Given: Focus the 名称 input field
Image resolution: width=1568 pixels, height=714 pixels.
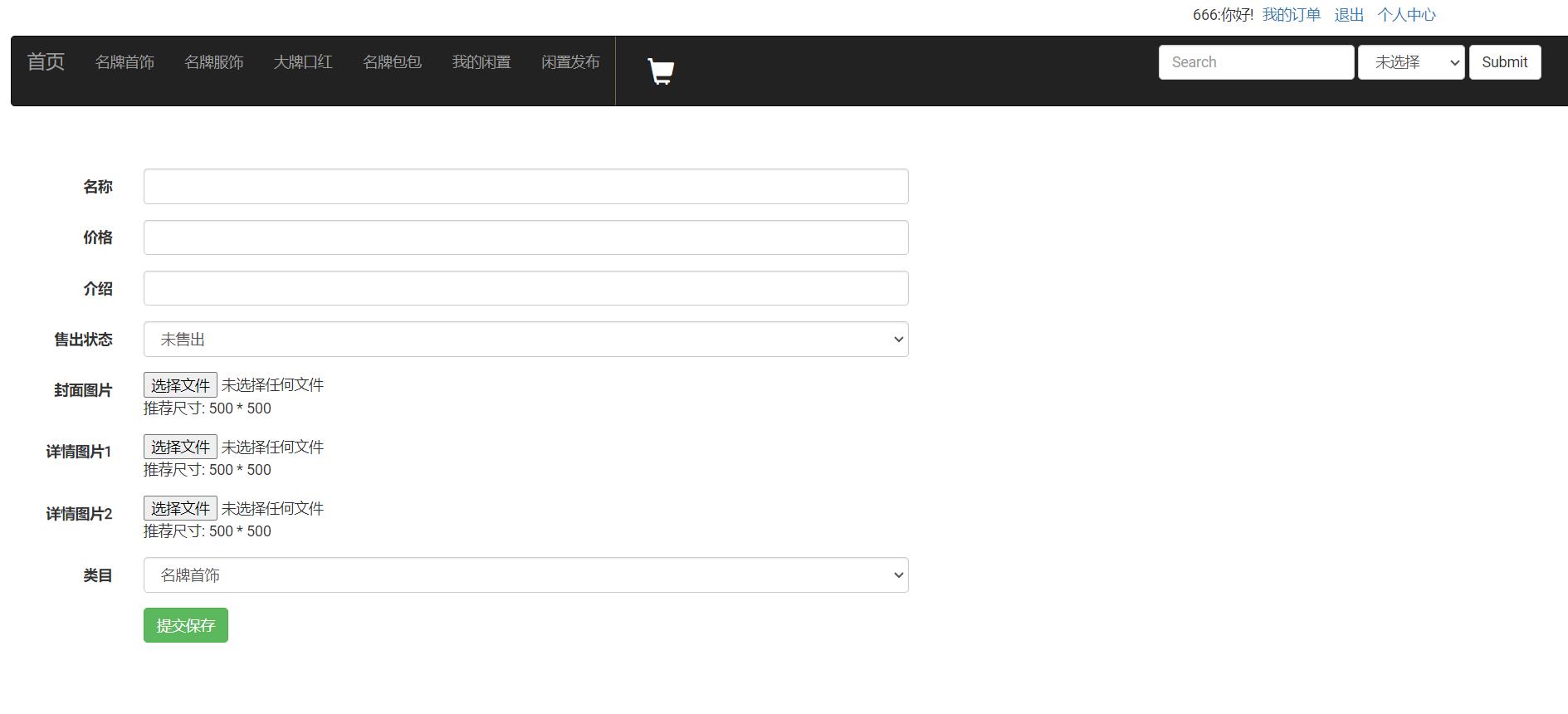Looking at the screenshot, I should (526, 187).
